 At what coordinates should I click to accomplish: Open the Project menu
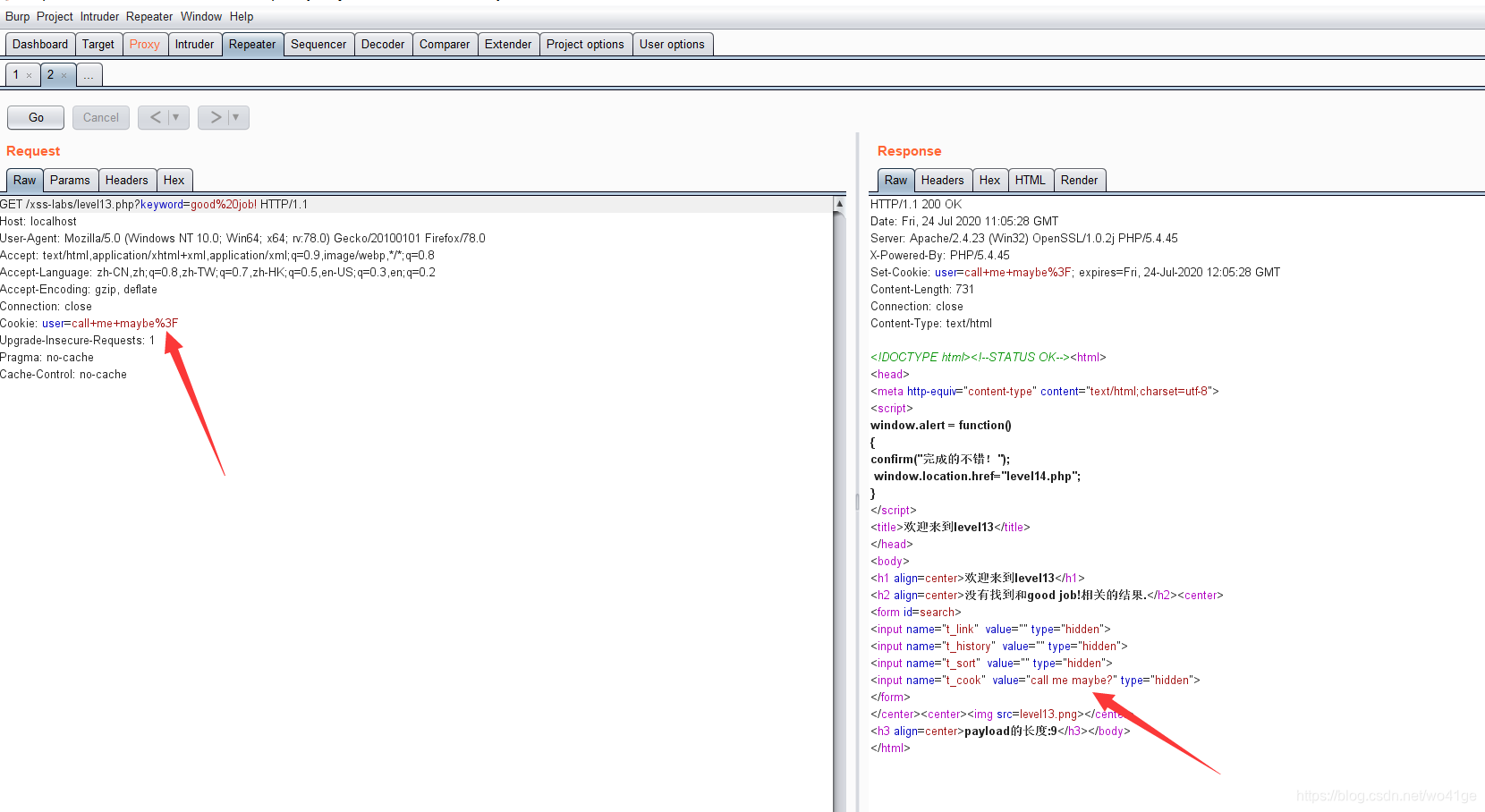(x=55, y=16)
